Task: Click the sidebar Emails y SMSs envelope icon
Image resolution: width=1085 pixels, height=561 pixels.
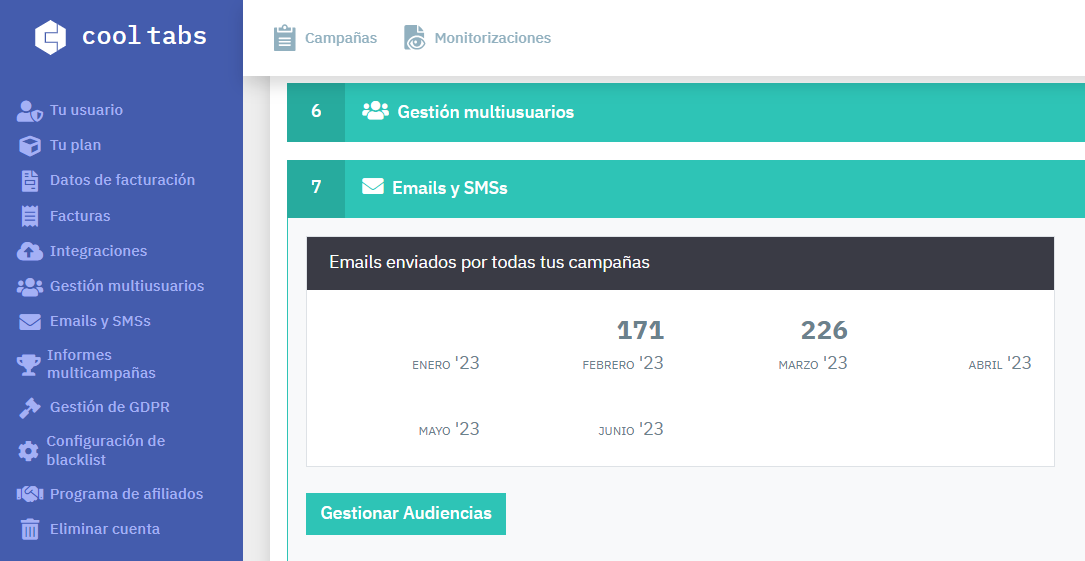Action: pos(30,322)
